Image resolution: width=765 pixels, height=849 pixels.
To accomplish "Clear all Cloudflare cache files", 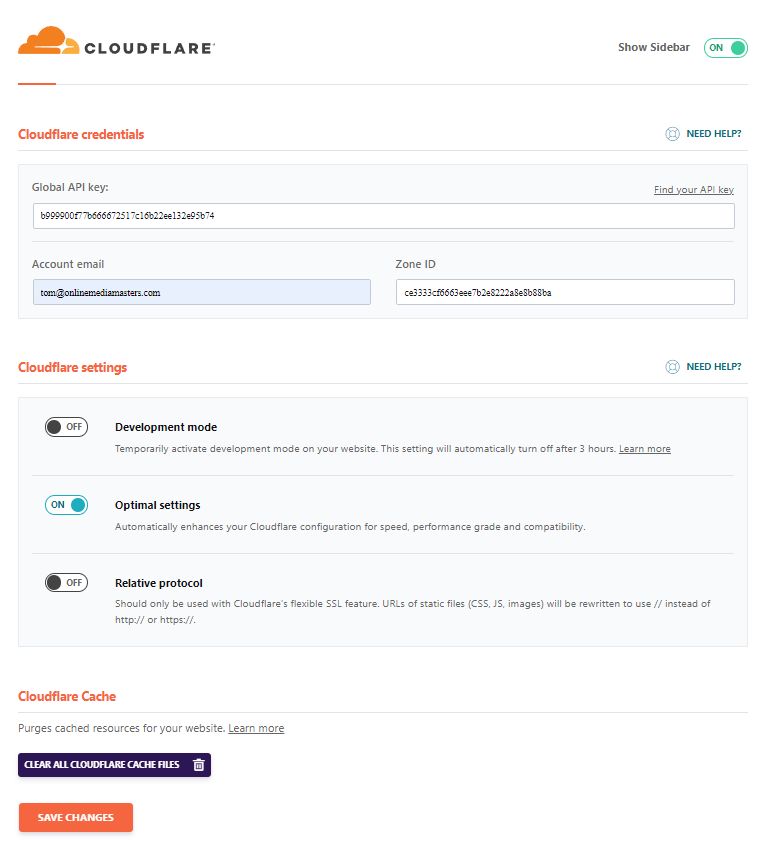I will [x=110, y=764].
